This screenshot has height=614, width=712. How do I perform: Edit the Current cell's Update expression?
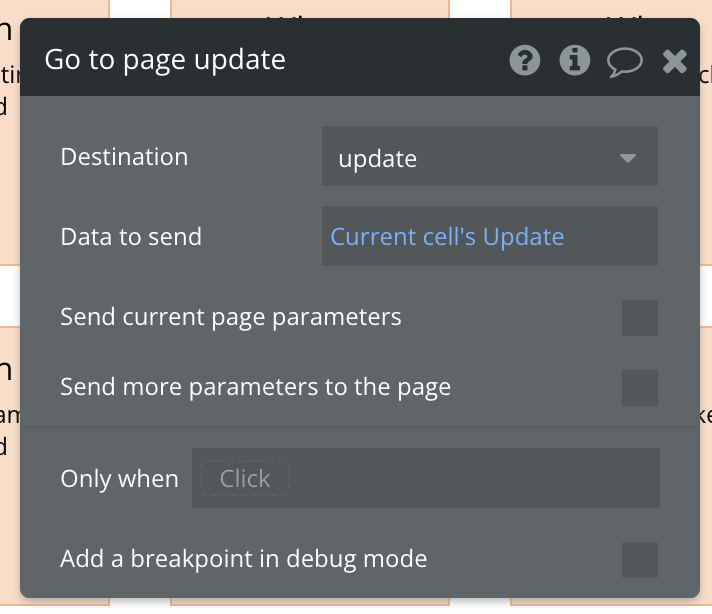[447, 237]
